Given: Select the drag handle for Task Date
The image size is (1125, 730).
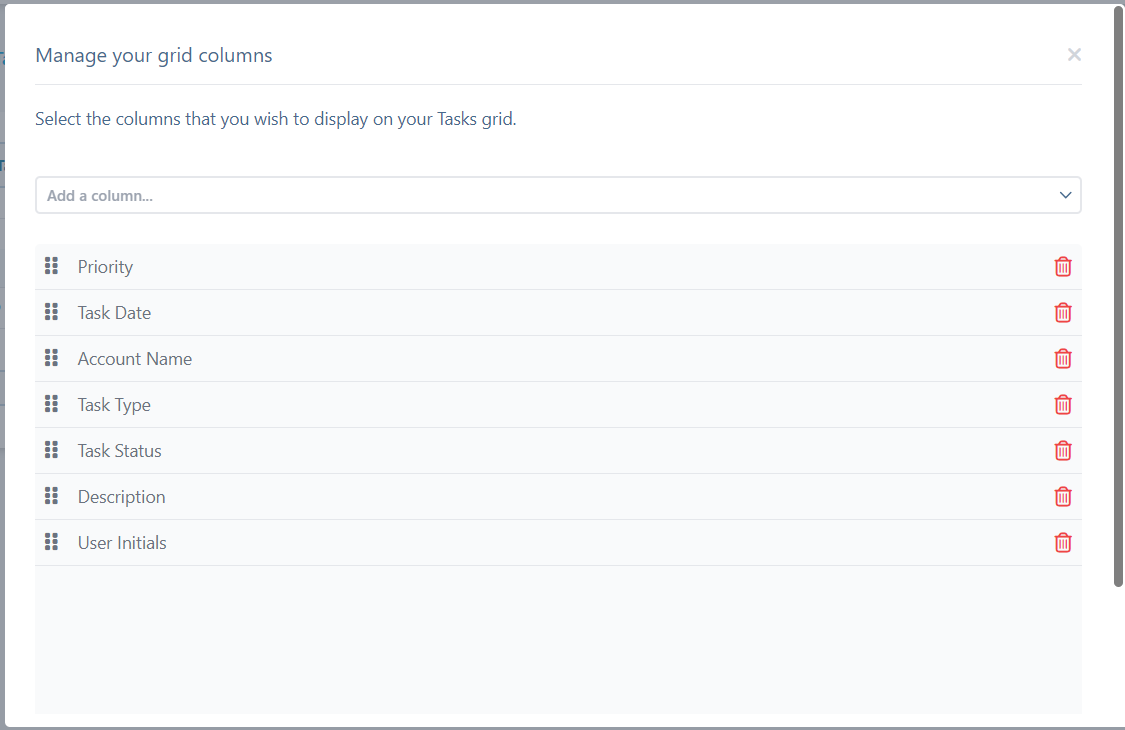Looking at the screenshot, I should coord(52,312).
